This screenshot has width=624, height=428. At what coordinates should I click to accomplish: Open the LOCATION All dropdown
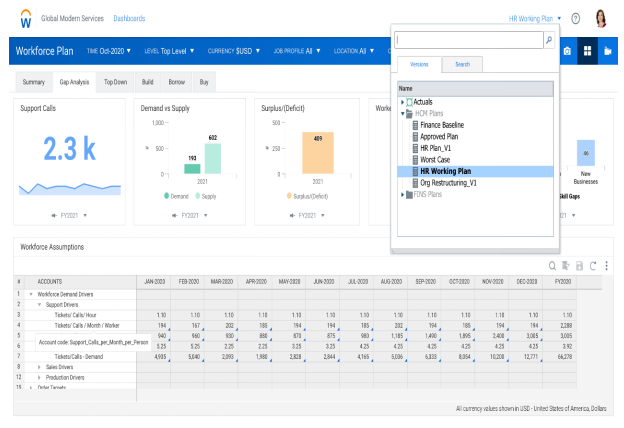[354, 51]
